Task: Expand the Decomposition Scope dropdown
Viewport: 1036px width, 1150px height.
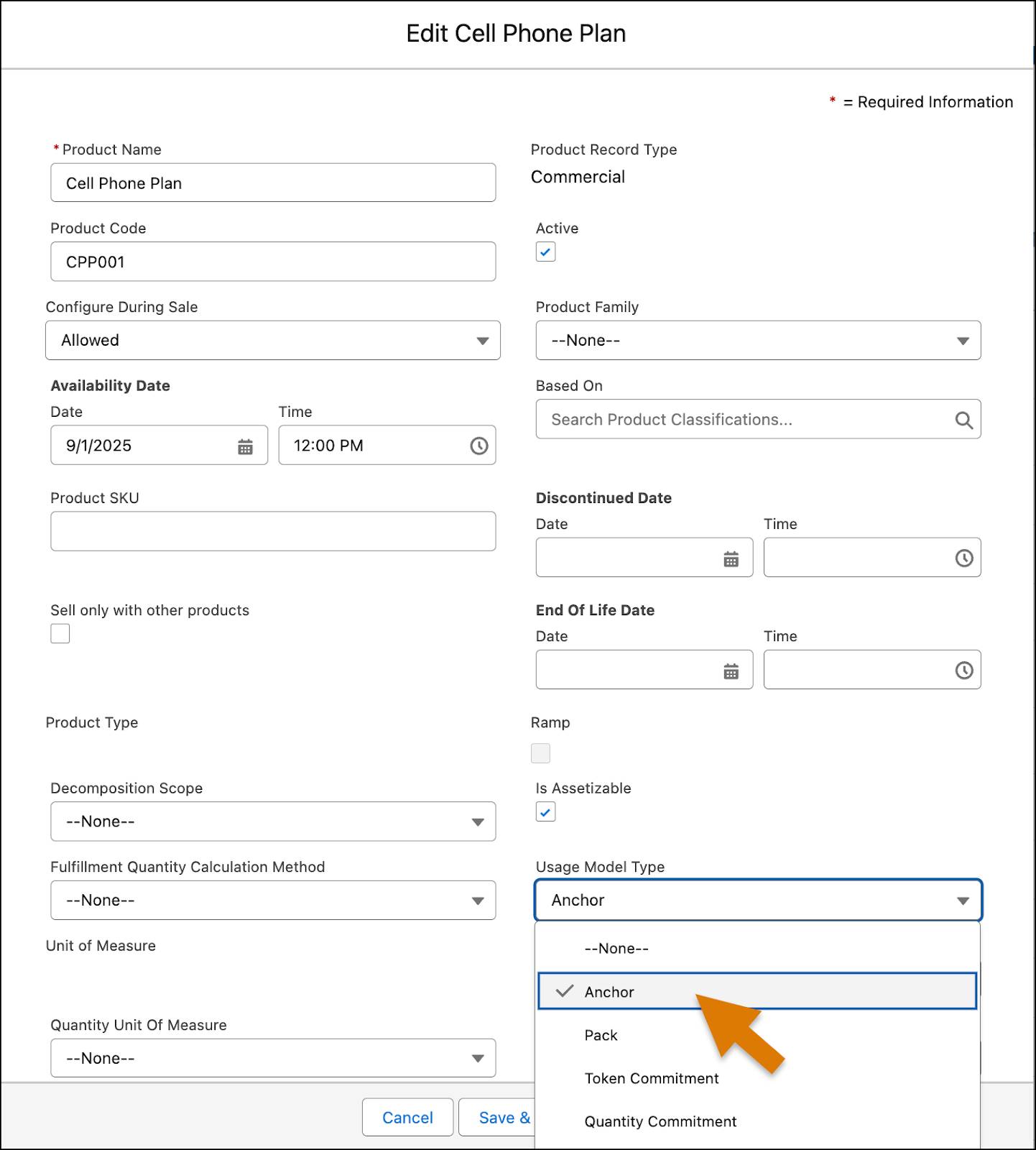Action: tap(273, 822)
